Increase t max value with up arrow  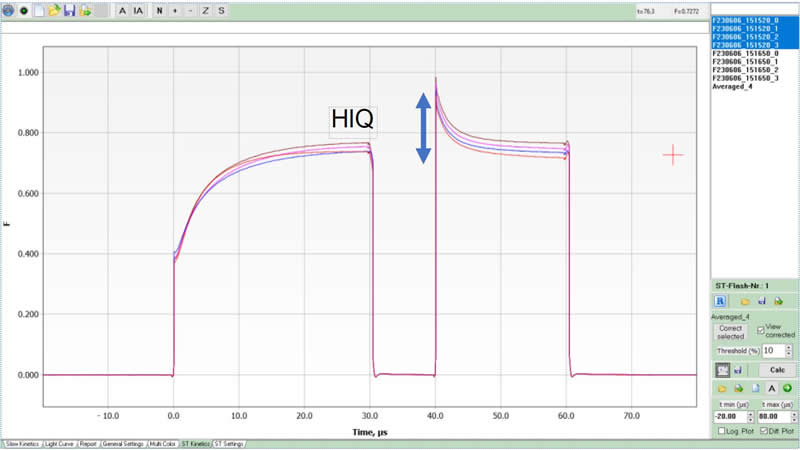click(x=792, y=413)
